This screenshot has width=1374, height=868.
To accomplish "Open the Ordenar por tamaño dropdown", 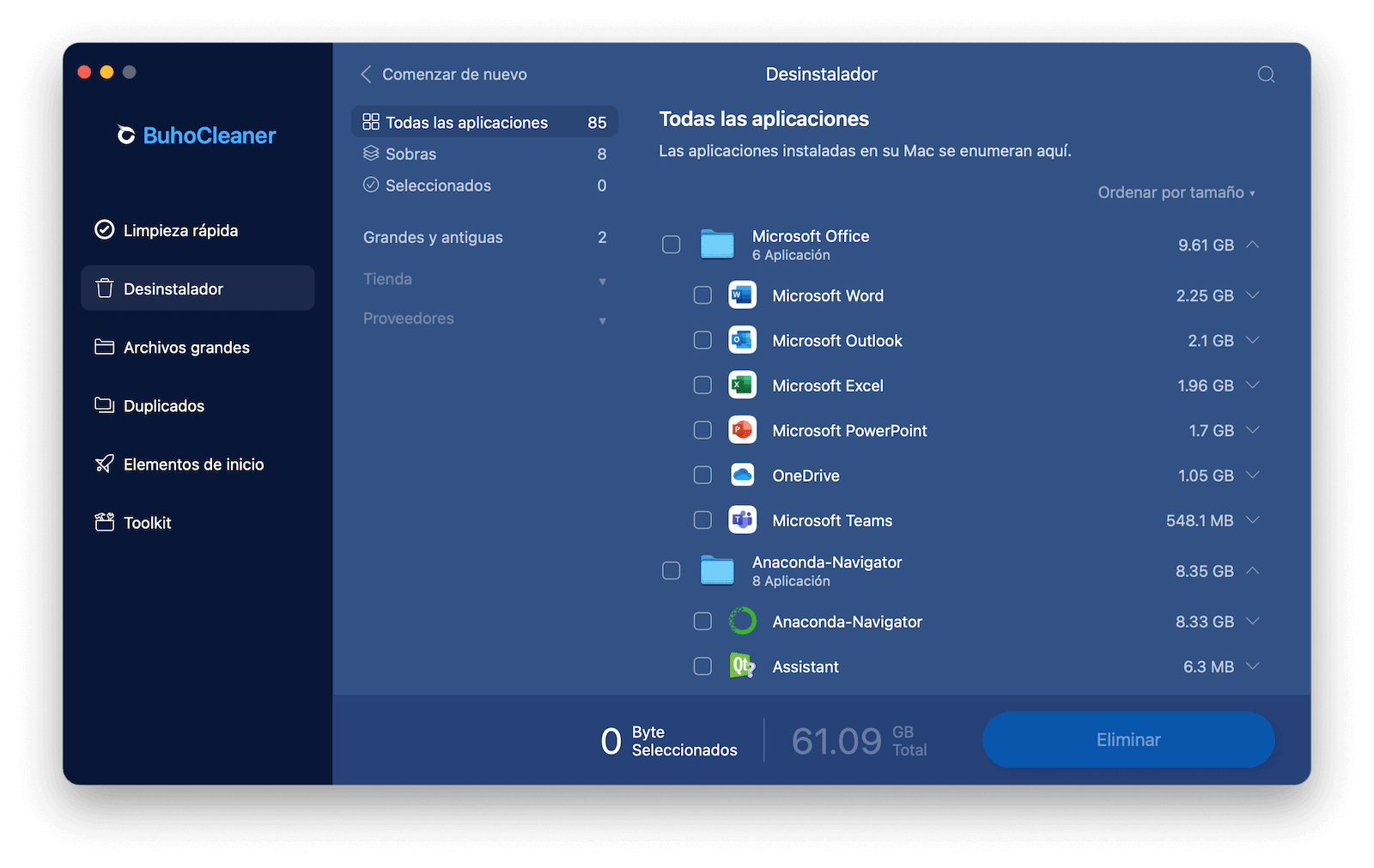I will (x=1176, y=192).
